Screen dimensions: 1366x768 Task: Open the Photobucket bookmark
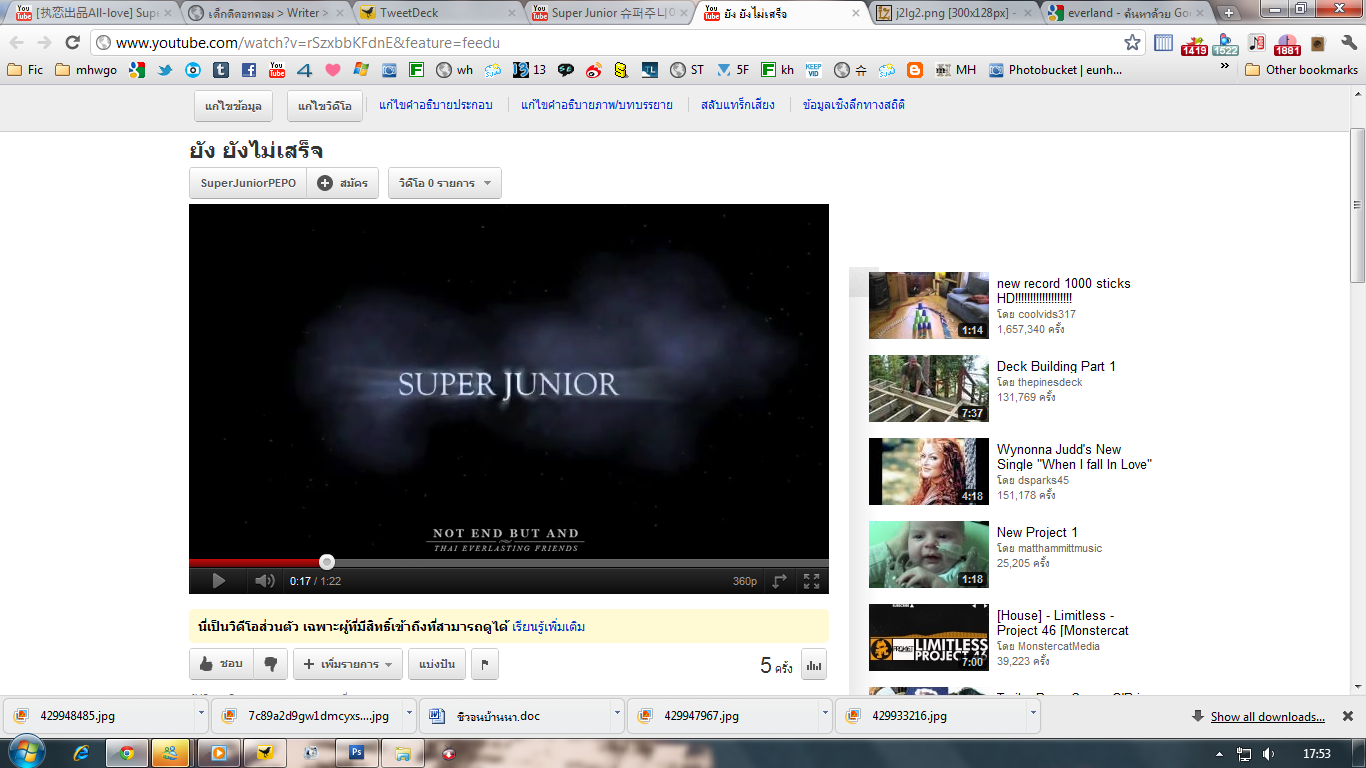click(1055, 70)
